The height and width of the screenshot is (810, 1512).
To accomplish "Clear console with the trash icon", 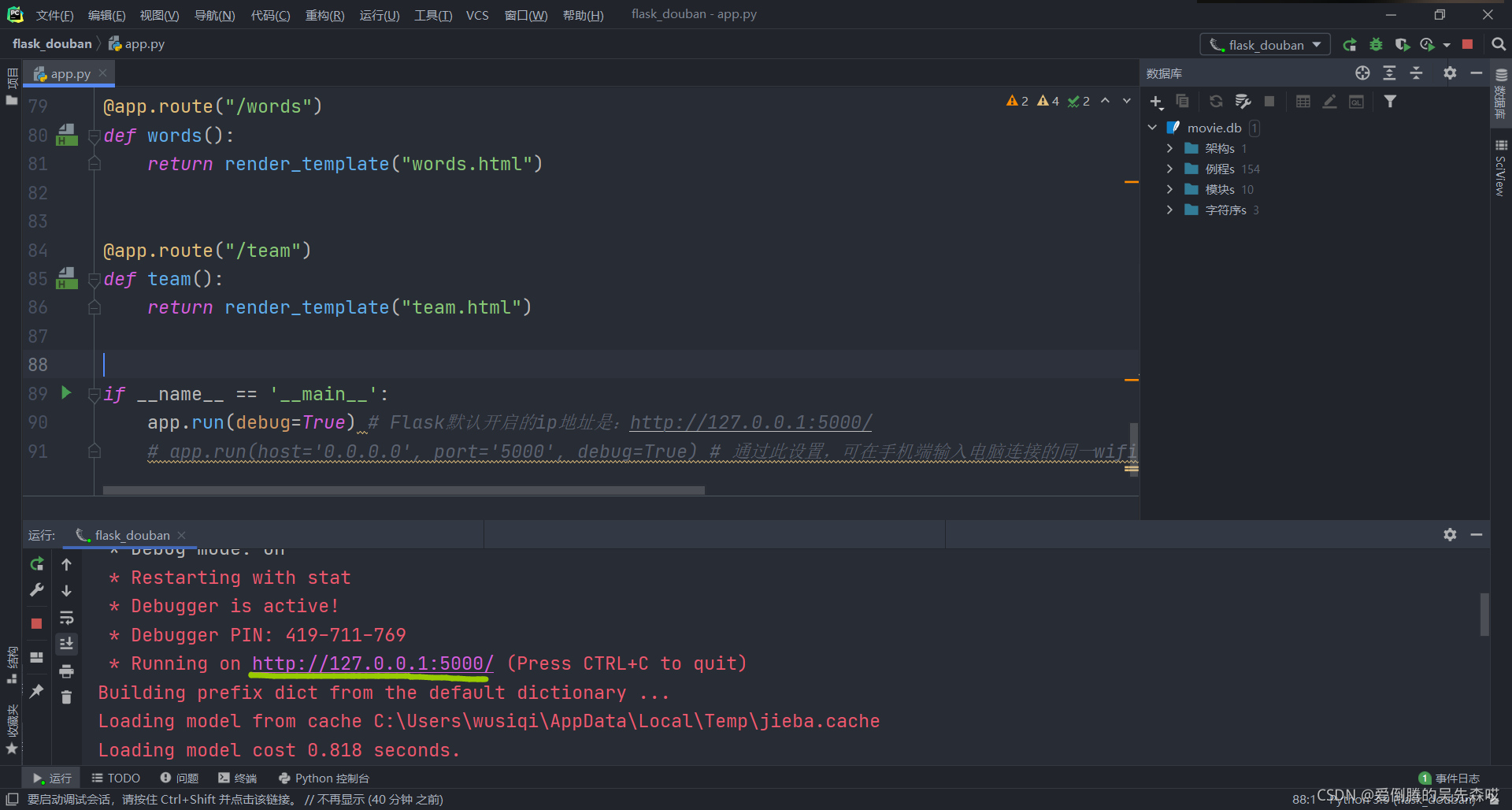I will click(66, 697).
